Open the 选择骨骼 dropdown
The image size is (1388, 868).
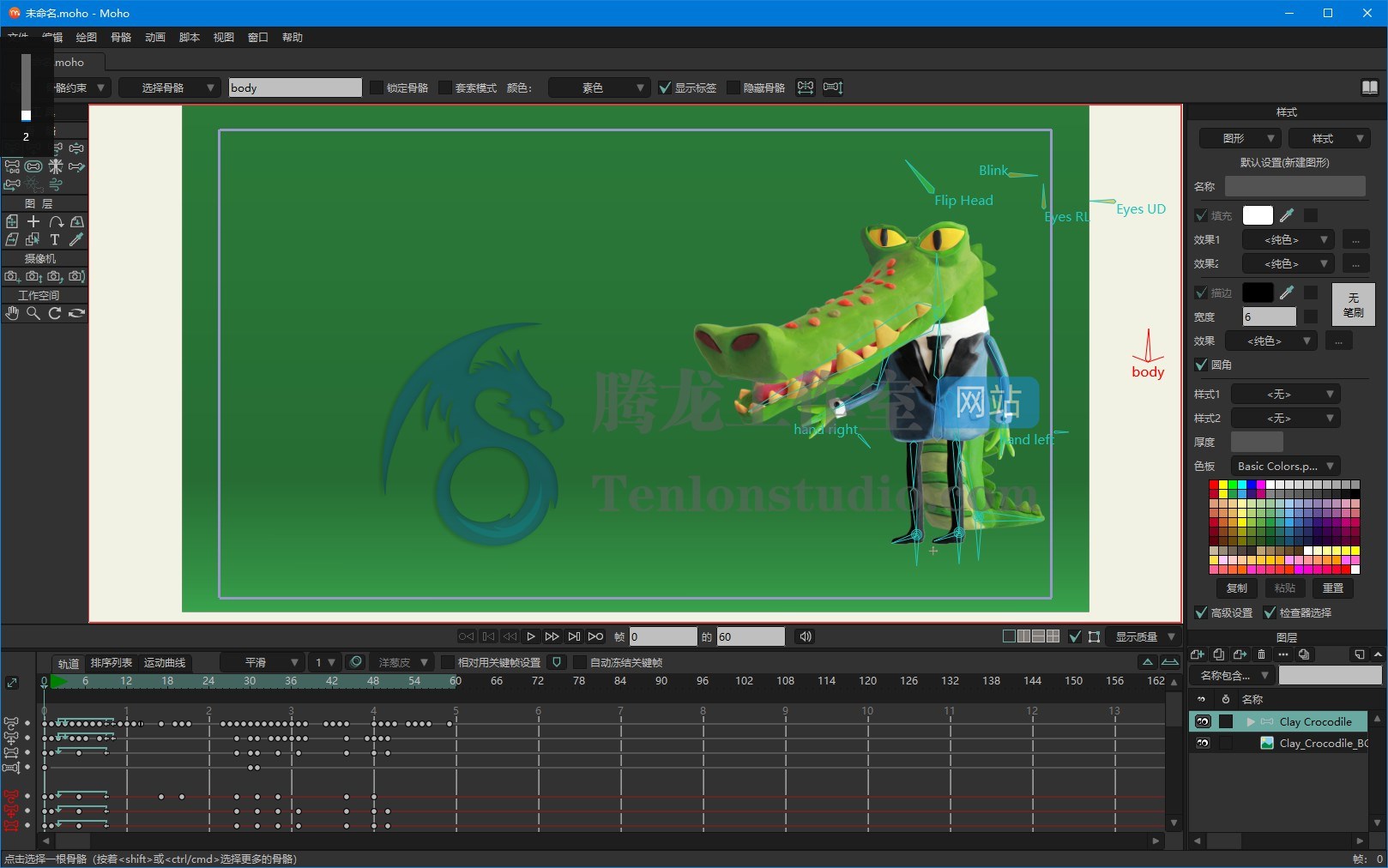[170, 87]
